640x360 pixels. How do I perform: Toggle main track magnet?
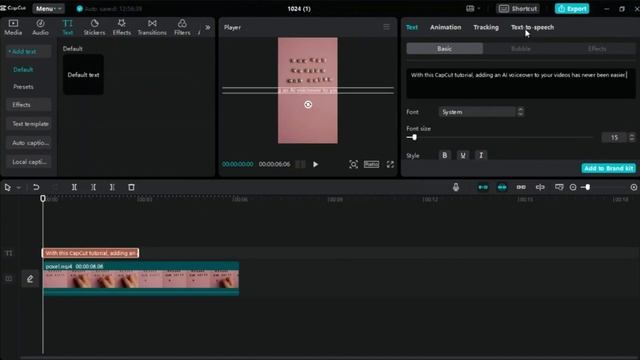tap(483, 187)
